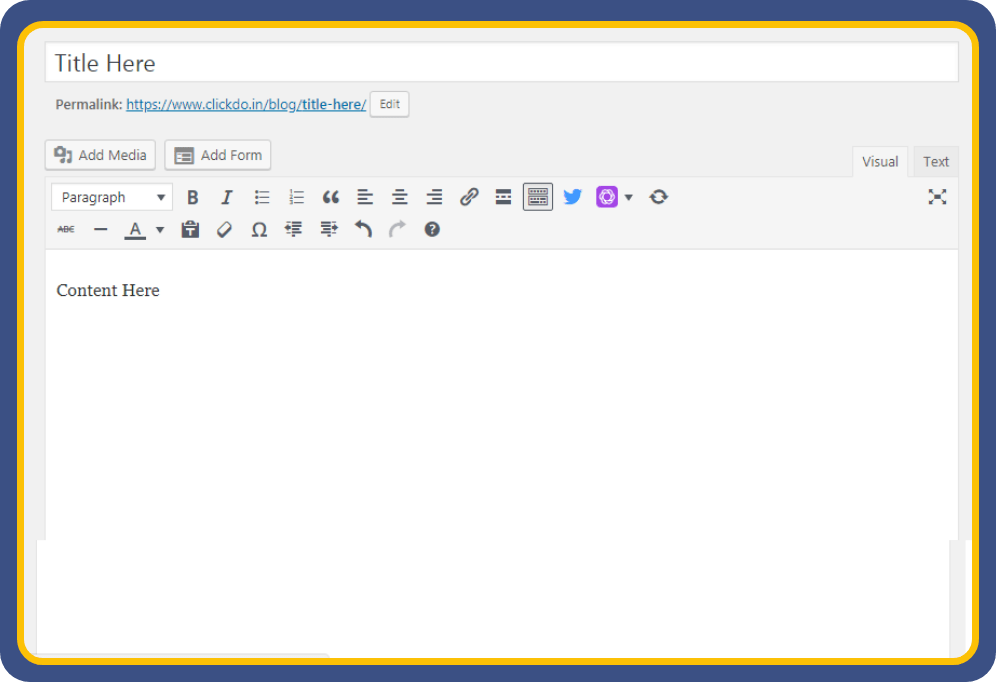Click the Twitter bird icon
Screen dimensions: 996x682
point(572,197)
